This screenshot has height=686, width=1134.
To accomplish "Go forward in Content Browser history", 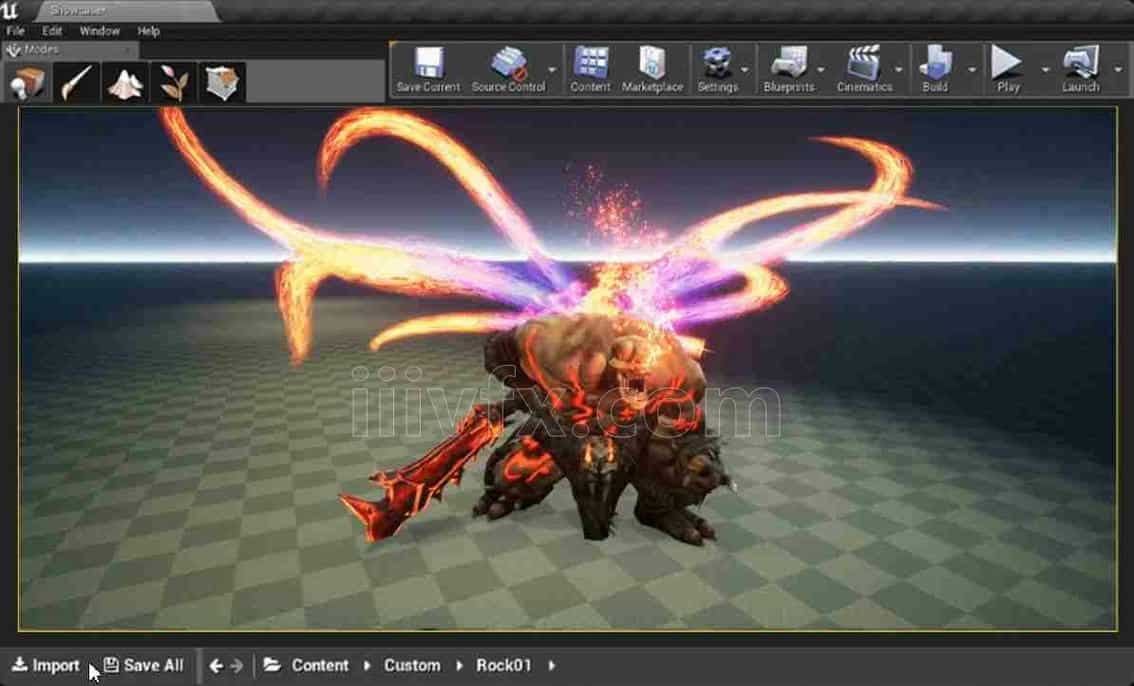I will (x=236, y=666).
